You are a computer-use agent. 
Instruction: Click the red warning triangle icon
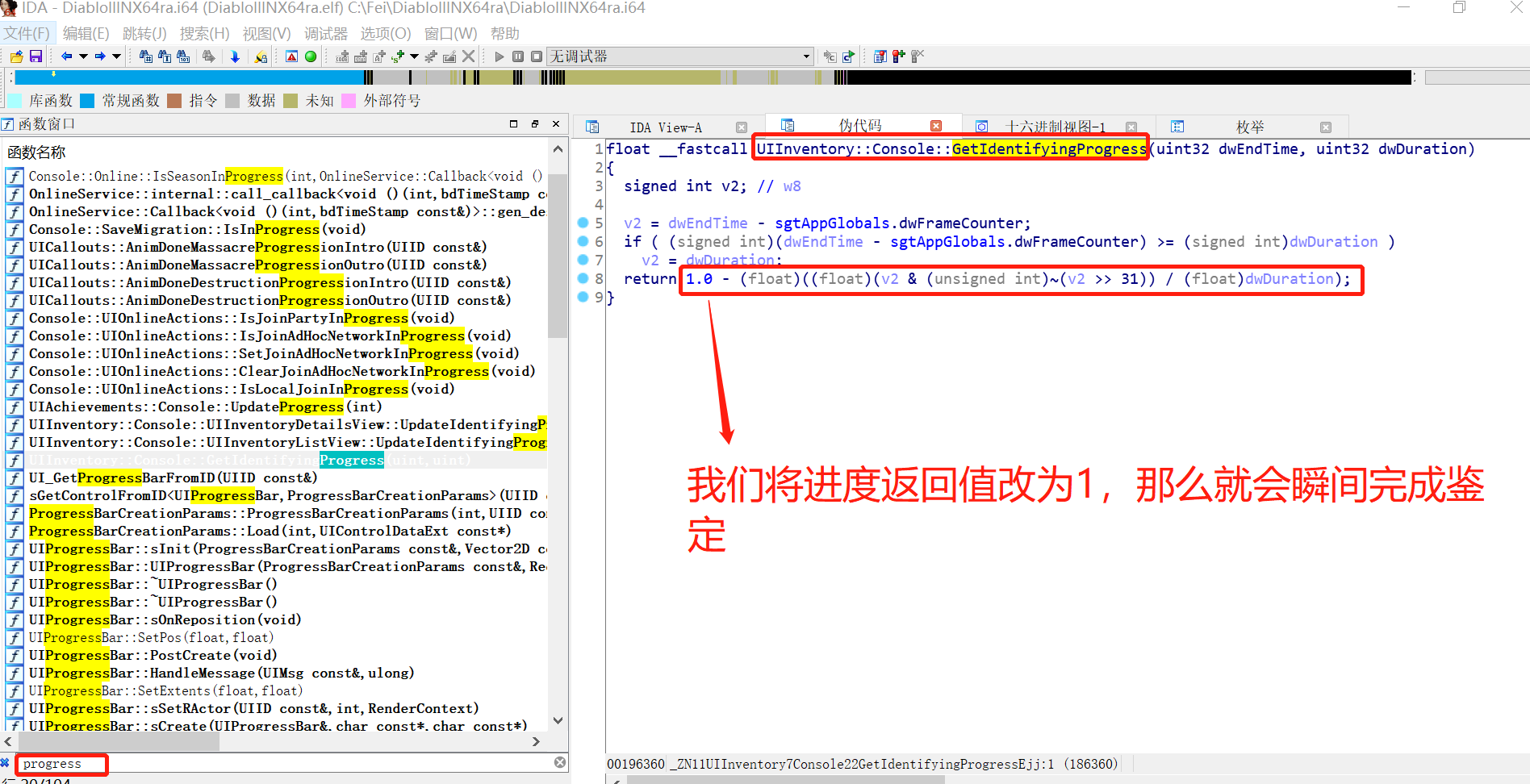pyautogui.click(x=291, y=56)
